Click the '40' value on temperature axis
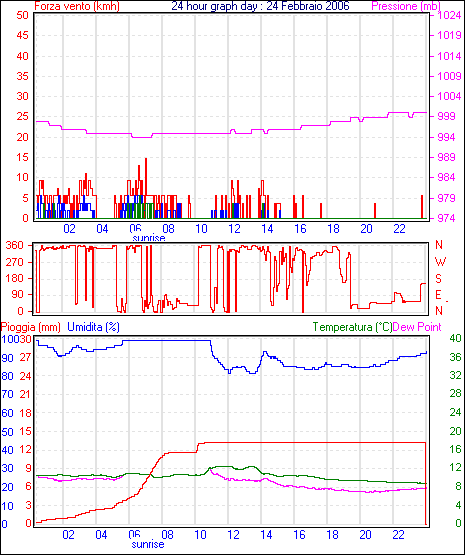The height and width of the screenshot is (556, 465). click(x=455, y=338)
